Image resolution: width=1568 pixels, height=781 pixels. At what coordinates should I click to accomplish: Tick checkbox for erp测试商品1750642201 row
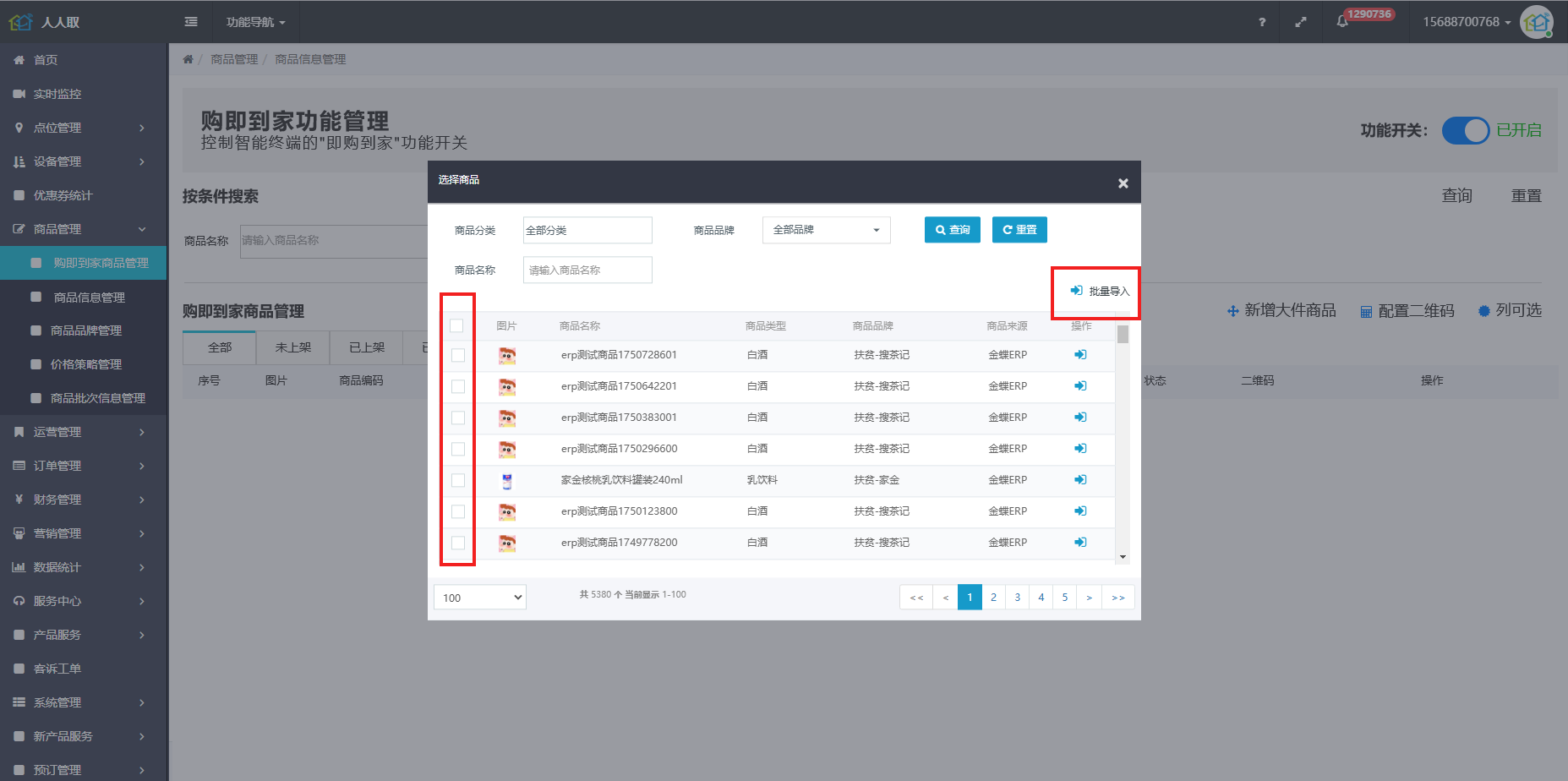coord(458,386)
